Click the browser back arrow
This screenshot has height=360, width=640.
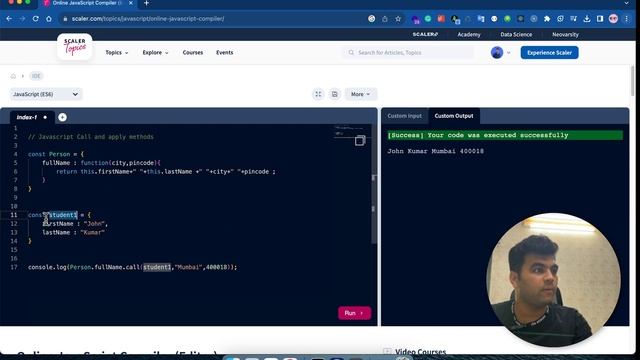tap(9, 19)
